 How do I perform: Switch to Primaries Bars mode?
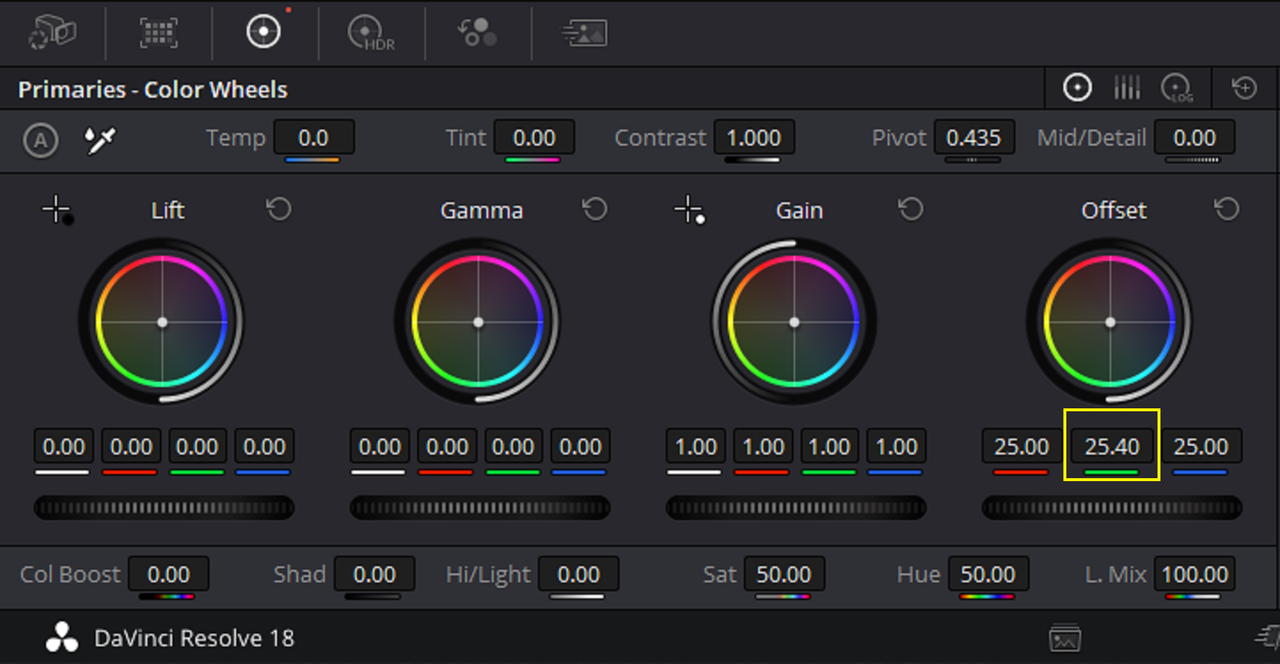click(x=1127, y=89)
